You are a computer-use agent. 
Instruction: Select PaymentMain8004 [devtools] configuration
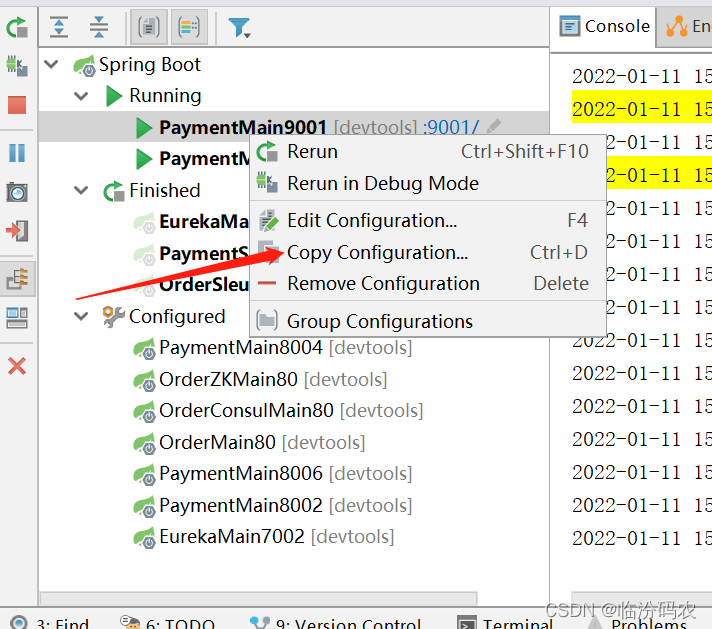pos(285,347)
